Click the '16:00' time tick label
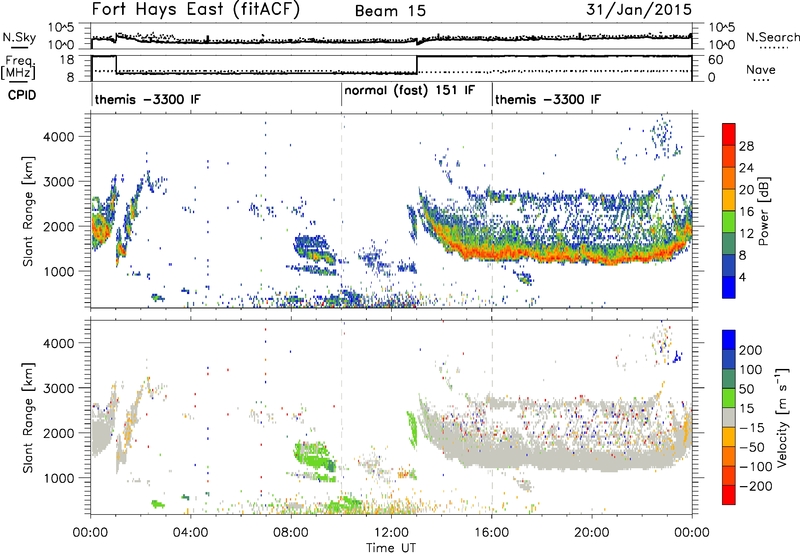The width and height of the screenshot is (800, 554). pos(491,533)
